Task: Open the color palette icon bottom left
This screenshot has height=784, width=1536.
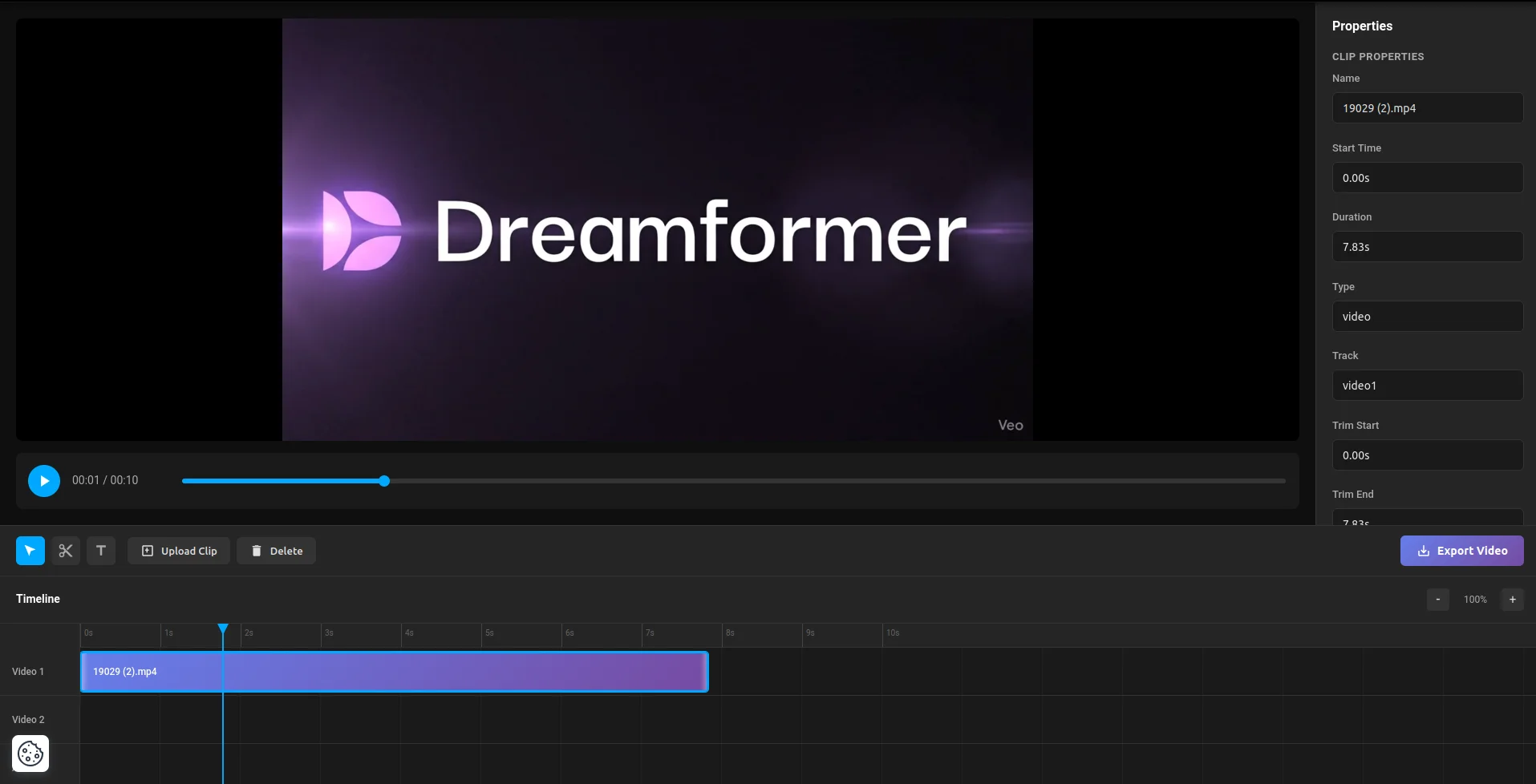Action: tap(30, 753)
